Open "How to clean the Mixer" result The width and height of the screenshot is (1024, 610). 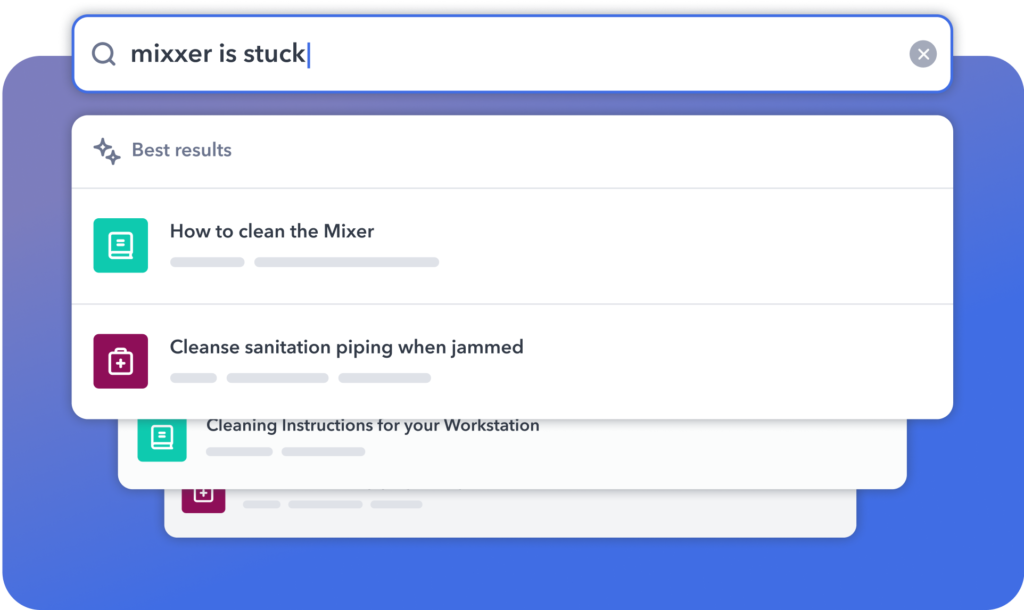(x=272, y=232)
